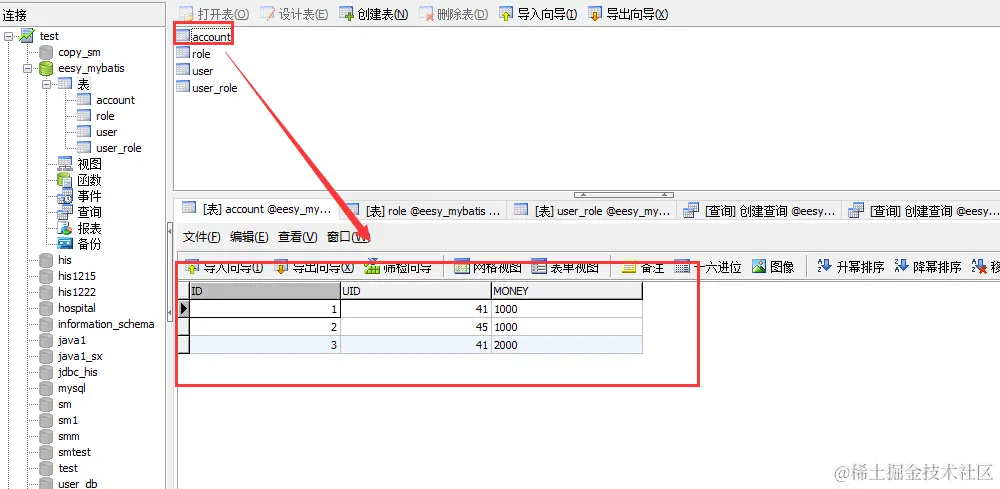Open 导入向导 in the top toolbar
Viewport: 1000px width, 489px height.
pos(538,14)
